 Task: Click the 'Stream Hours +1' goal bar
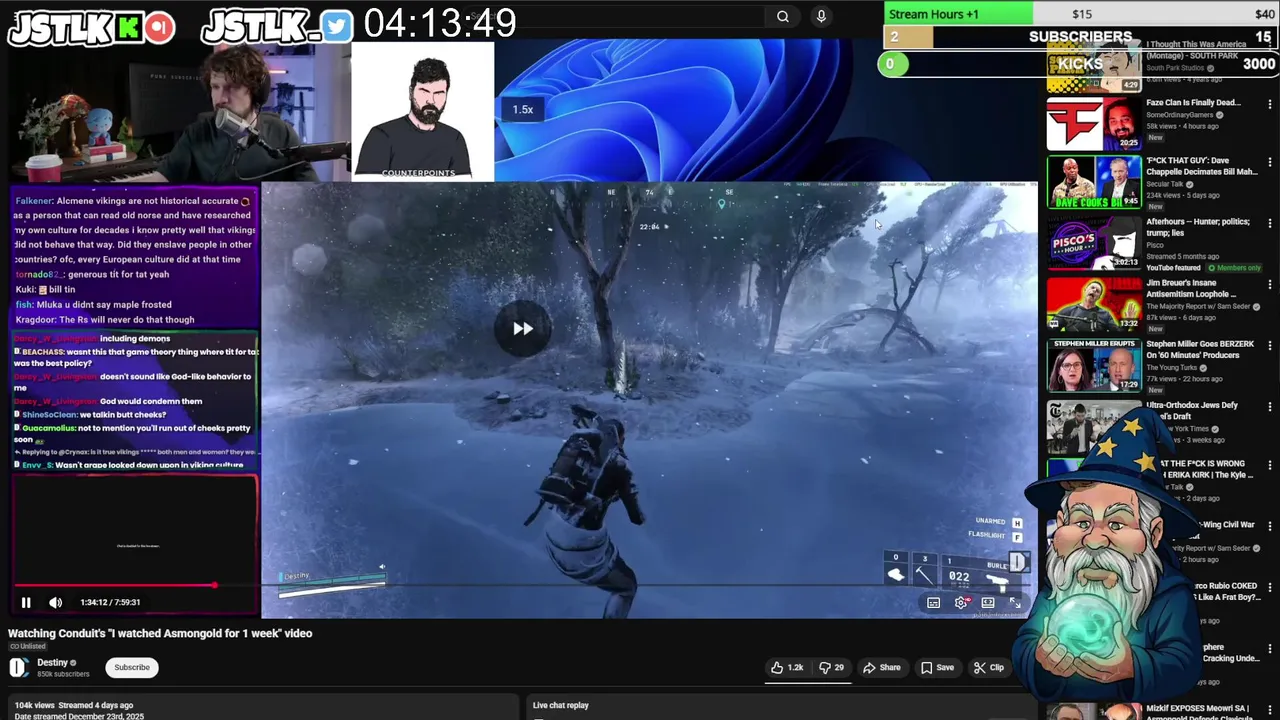[x=1081, y=14]
